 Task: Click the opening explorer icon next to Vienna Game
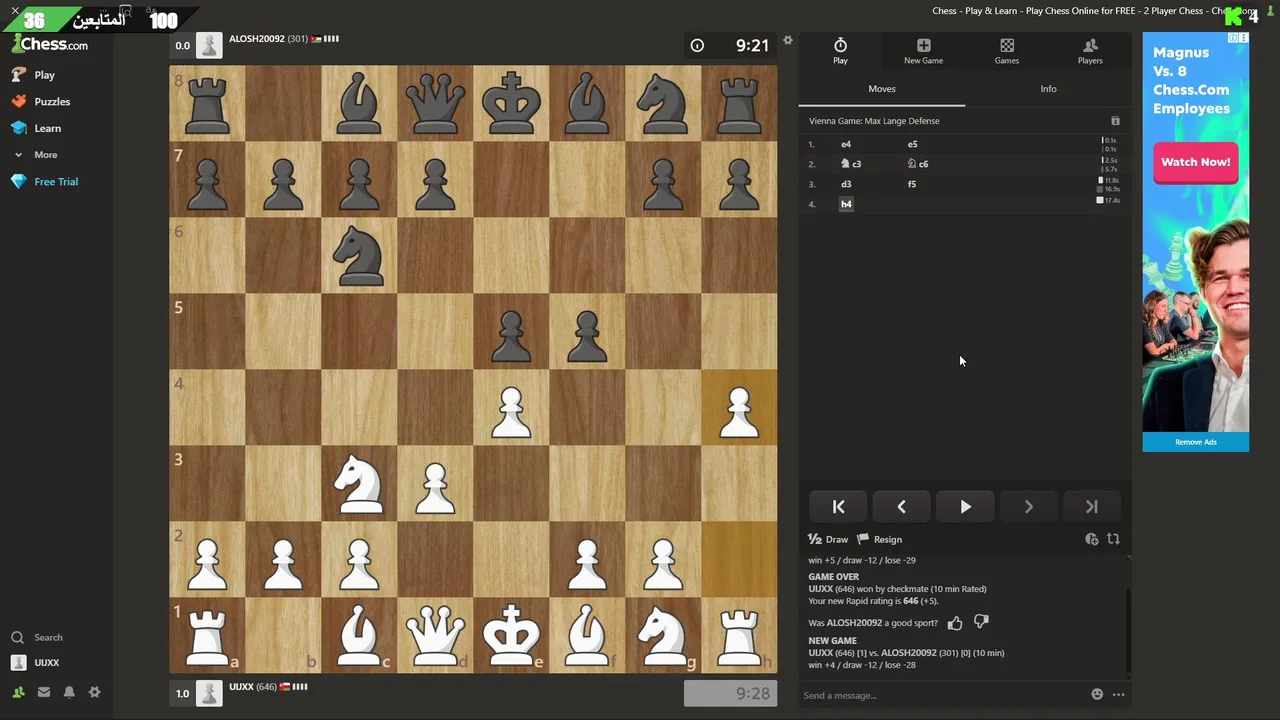click(1115, 121)
